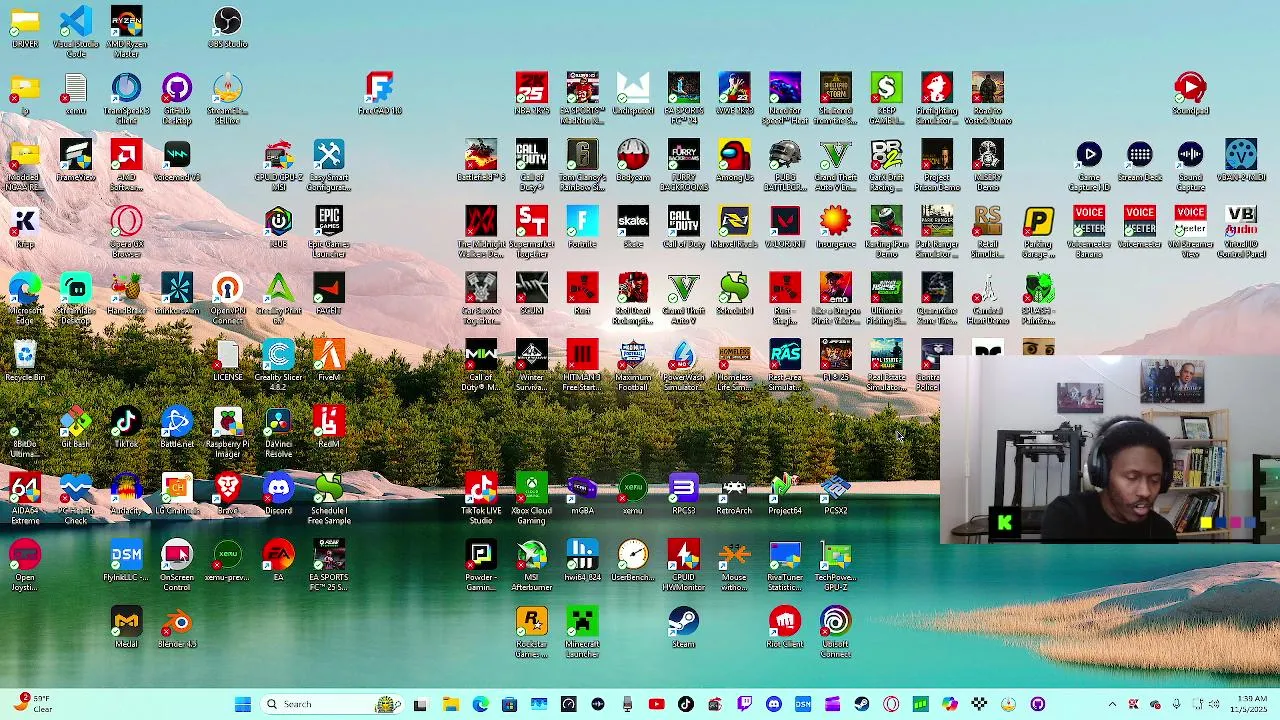This screenshot has width=1280, height=720.
Task: Open the Opera GX Browser shortcut
Action: click(126, 229)
